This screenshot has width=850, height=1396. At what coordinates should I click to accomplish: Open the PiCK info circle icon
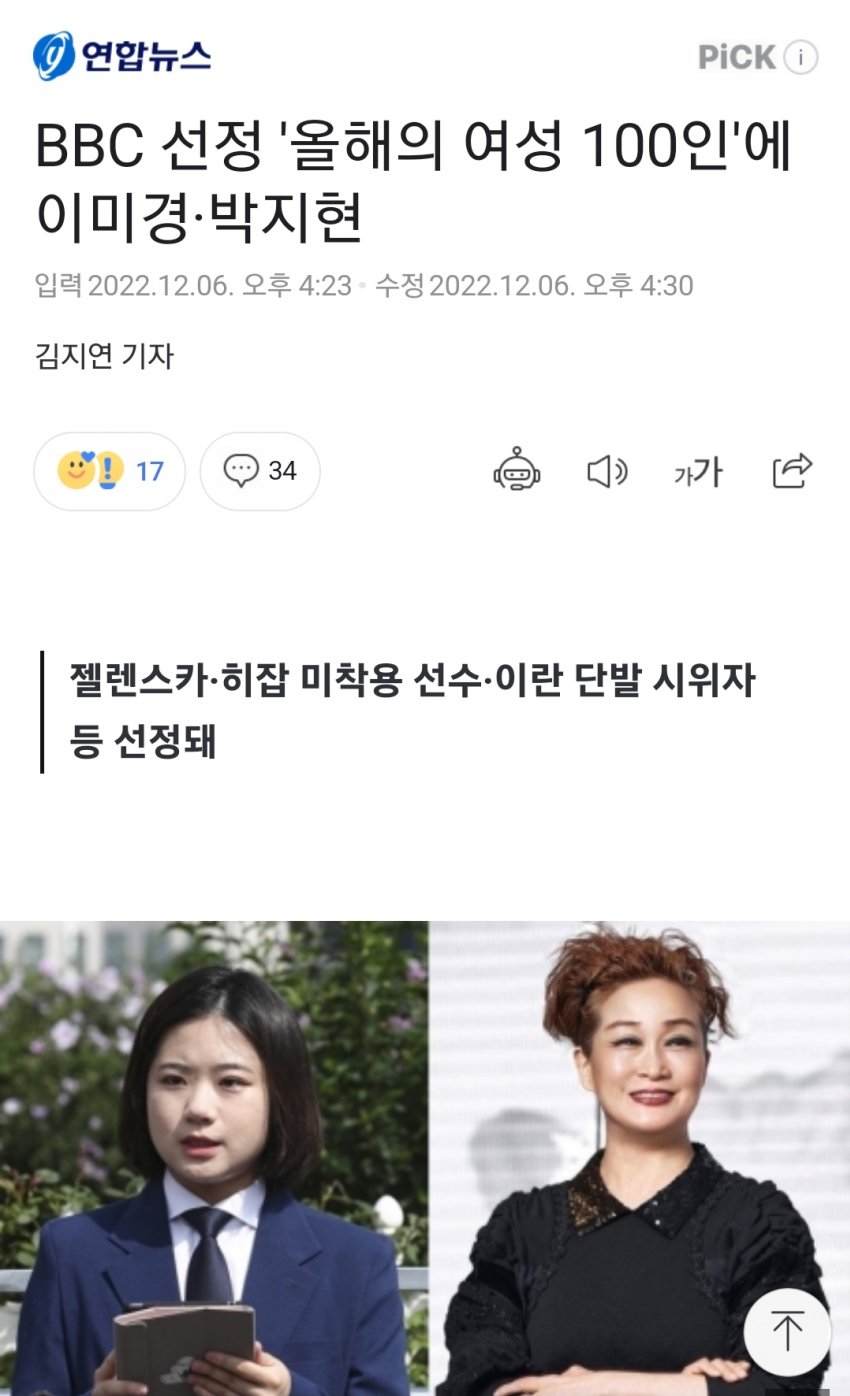(800, 58)
